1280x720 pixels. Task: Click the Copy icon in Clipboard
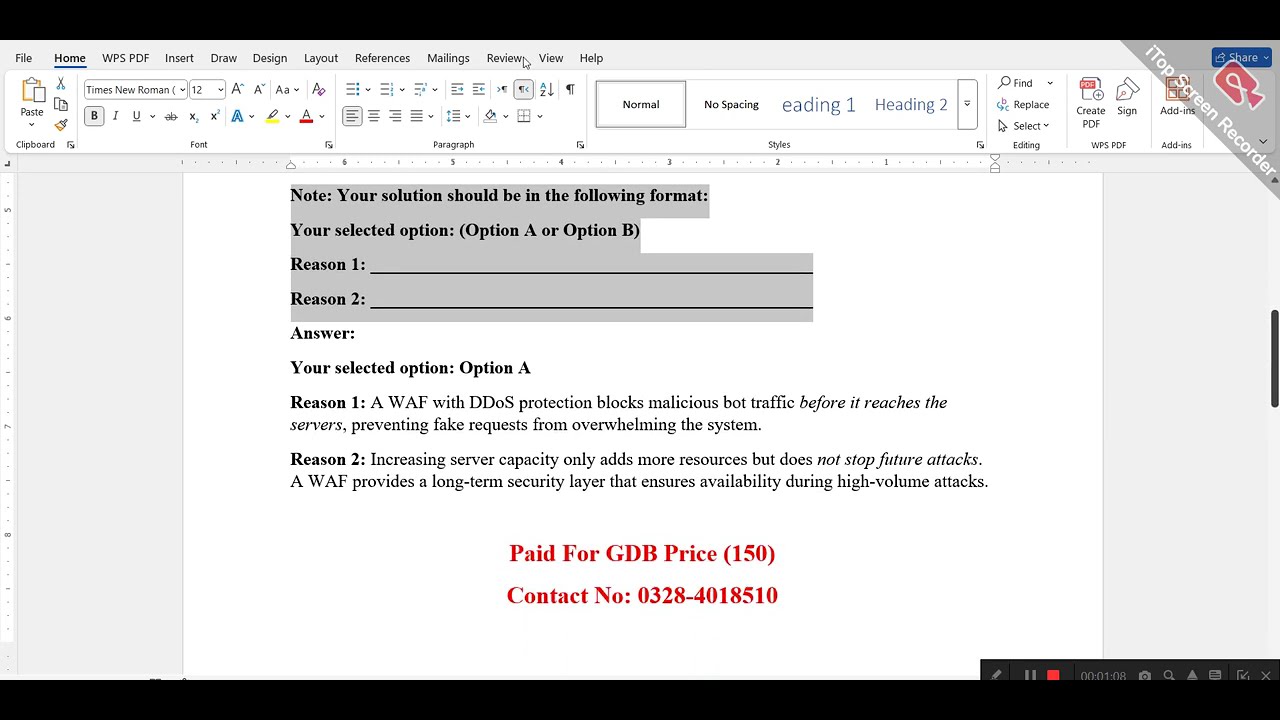[x=61, y=104]
